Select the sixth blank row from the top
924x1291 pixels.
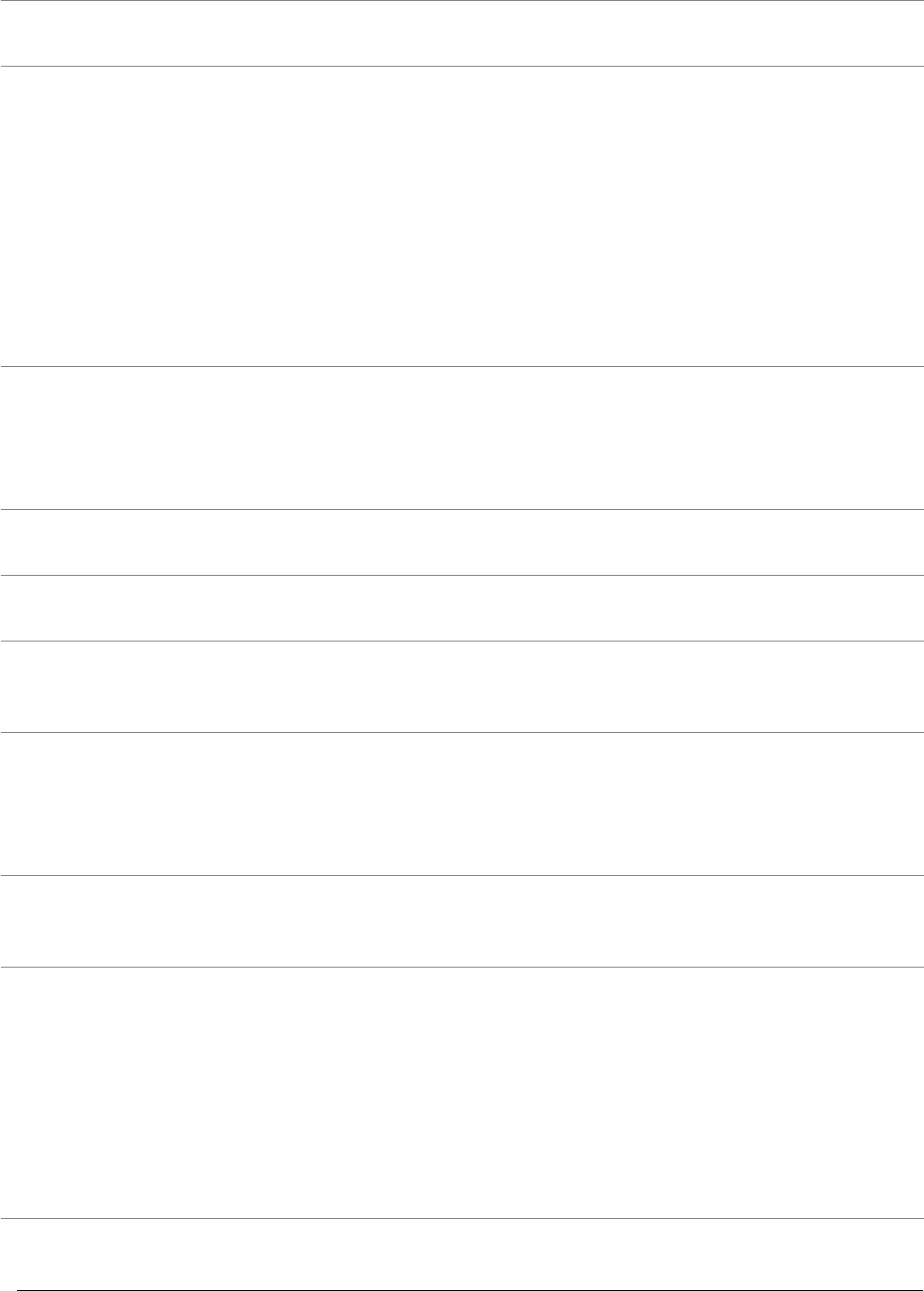click(x=462, y=686)
